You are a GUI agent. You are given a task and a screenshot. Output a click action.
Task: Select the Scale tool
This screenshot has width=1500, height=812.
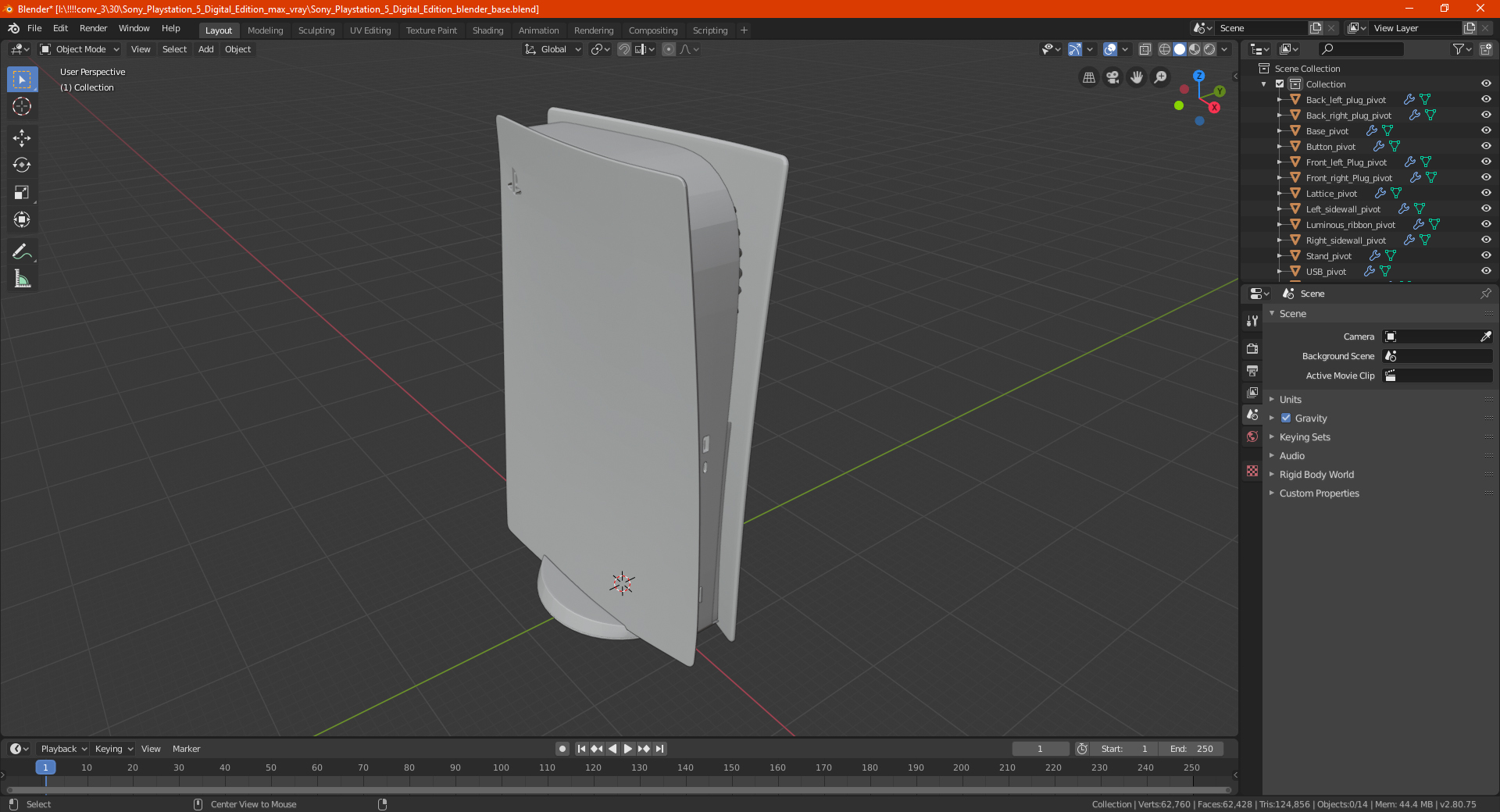(x=22, y=193)
